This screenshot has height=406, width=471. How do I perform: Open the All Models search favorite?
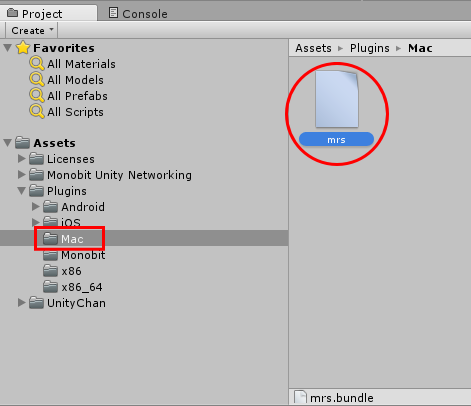click(x=66, y=80)
